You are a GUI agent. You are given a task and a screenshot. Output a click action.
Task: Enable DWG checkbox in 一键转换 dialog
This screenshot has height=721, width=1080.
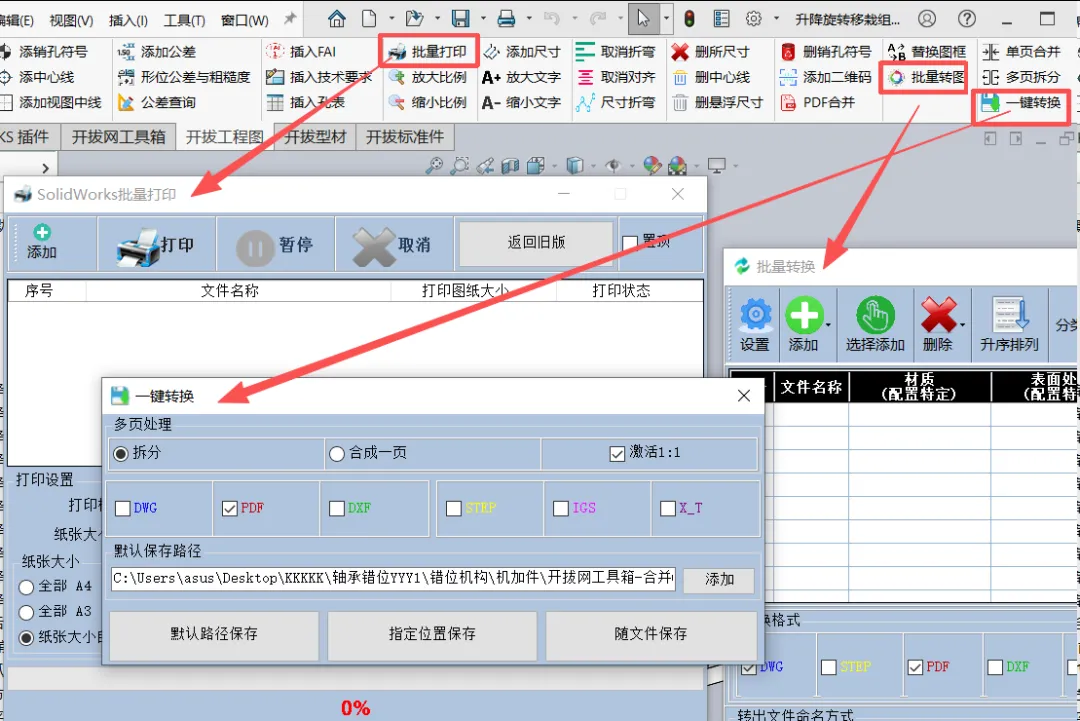(123, 508)
